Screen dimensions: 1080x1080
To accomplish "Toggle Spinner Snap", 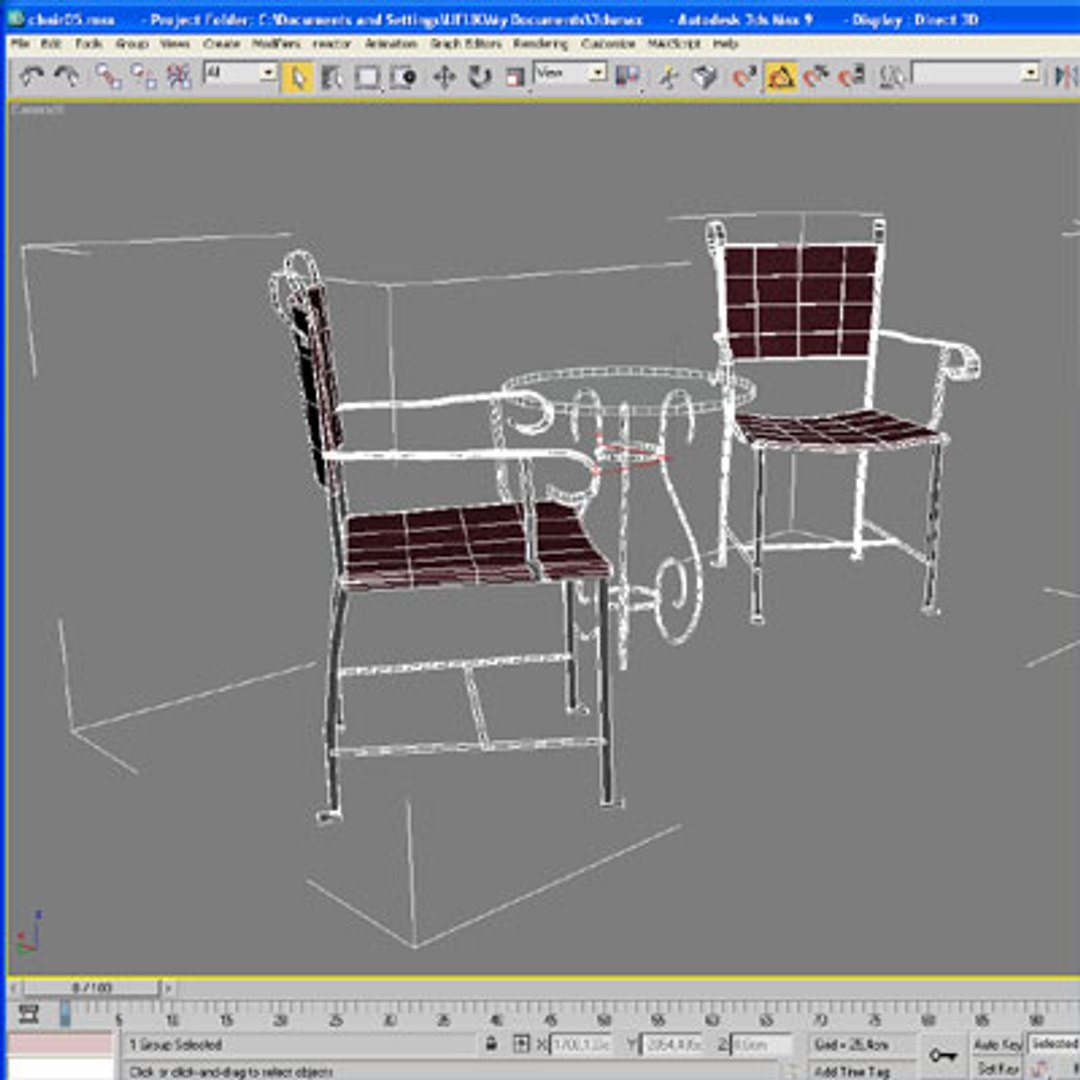I will coord(852,76).
